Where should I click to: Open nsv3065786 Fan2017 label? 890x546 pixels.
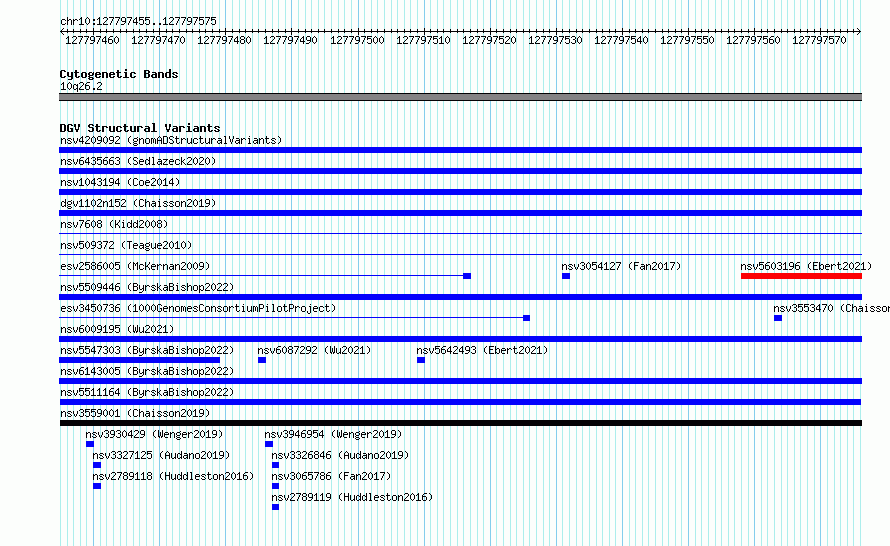point(331,476)
